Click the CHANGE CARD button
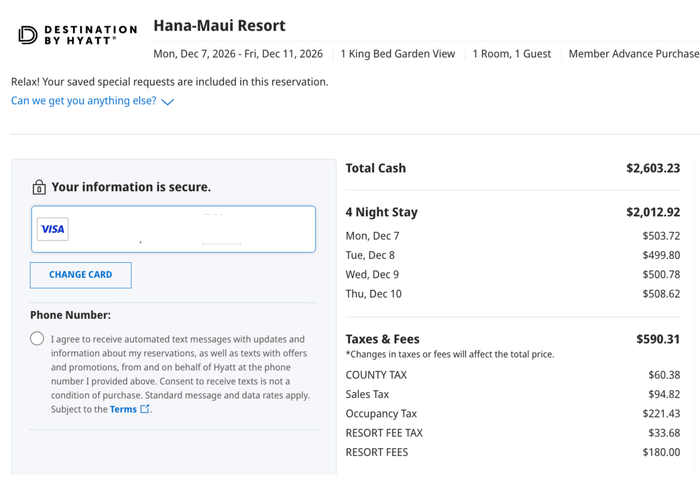This screenshot has width=700, height=483. (x=81, y=275)
